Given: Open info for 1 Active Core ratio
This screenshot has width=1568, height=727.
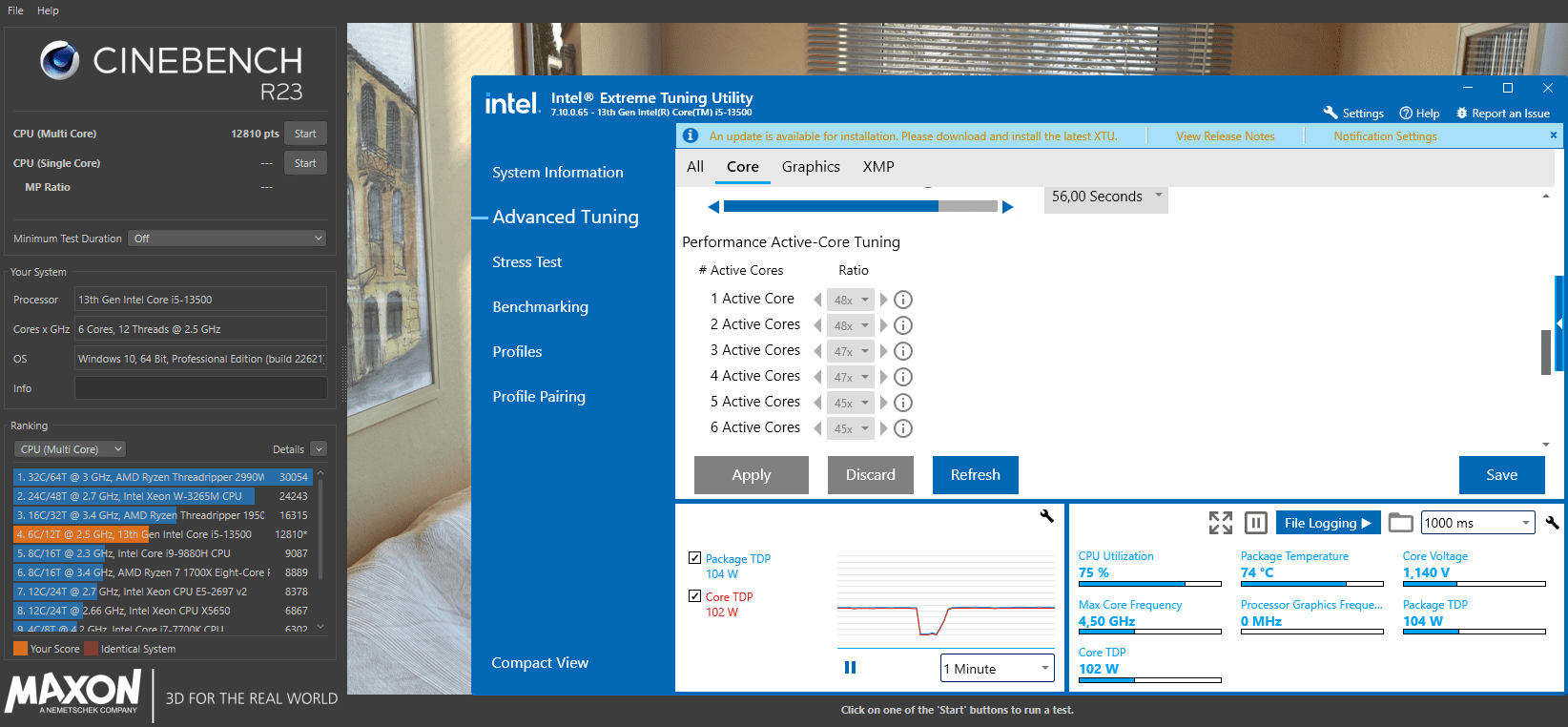Looking at the screenshot, I should pos(903,300).
